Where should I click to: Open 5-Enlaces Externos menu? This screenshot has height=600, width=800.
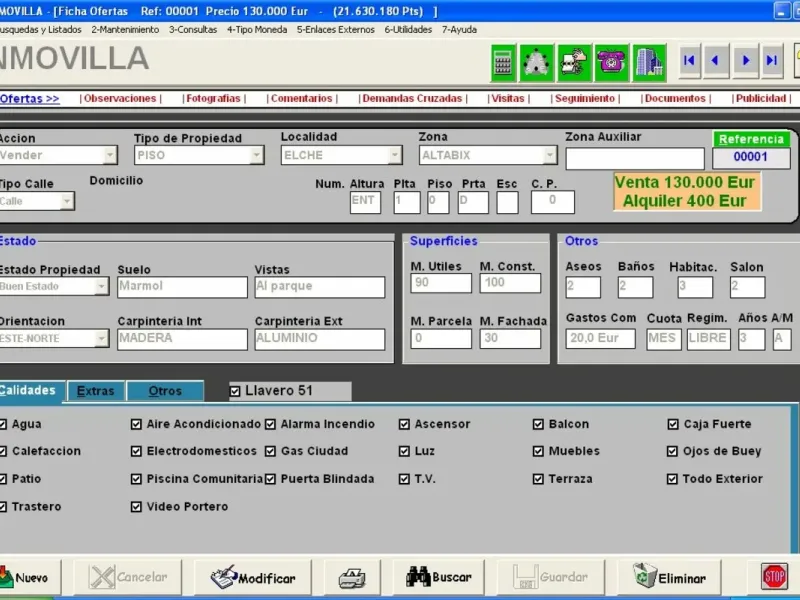(x=335, y=30)
